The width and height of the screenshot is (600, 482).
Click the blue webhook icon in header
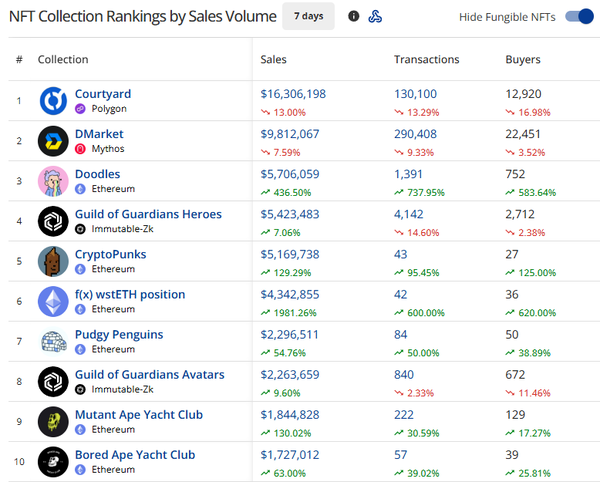[375, 16]
